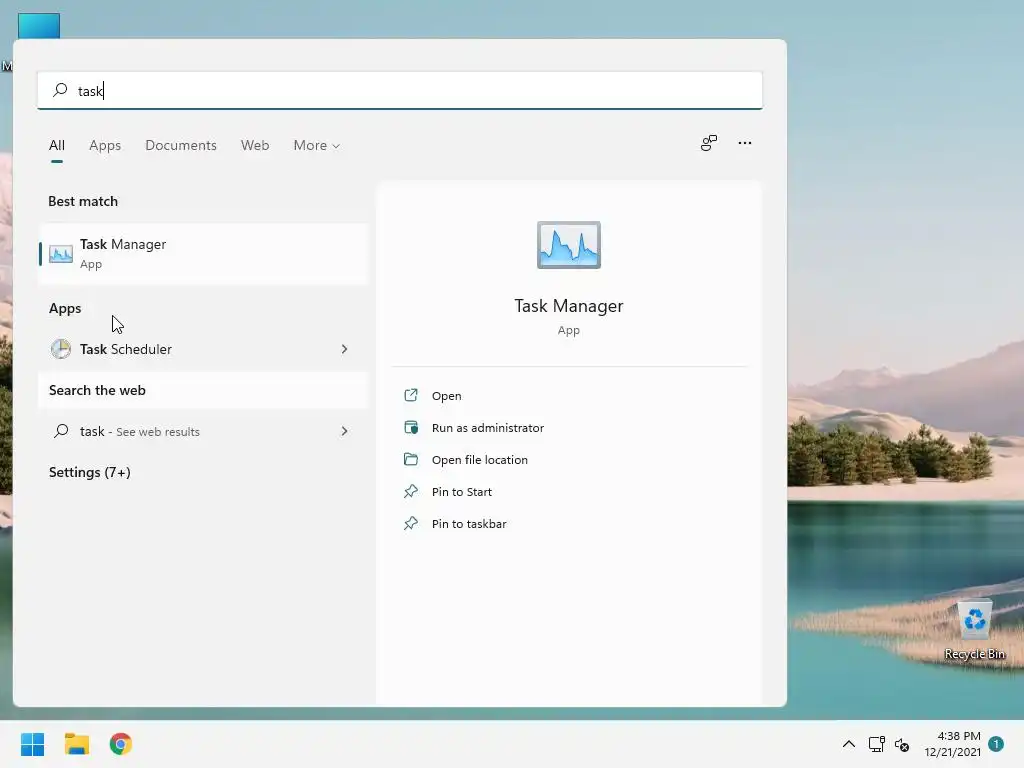Open File Explorer from the taskbar

click(76, 744)
